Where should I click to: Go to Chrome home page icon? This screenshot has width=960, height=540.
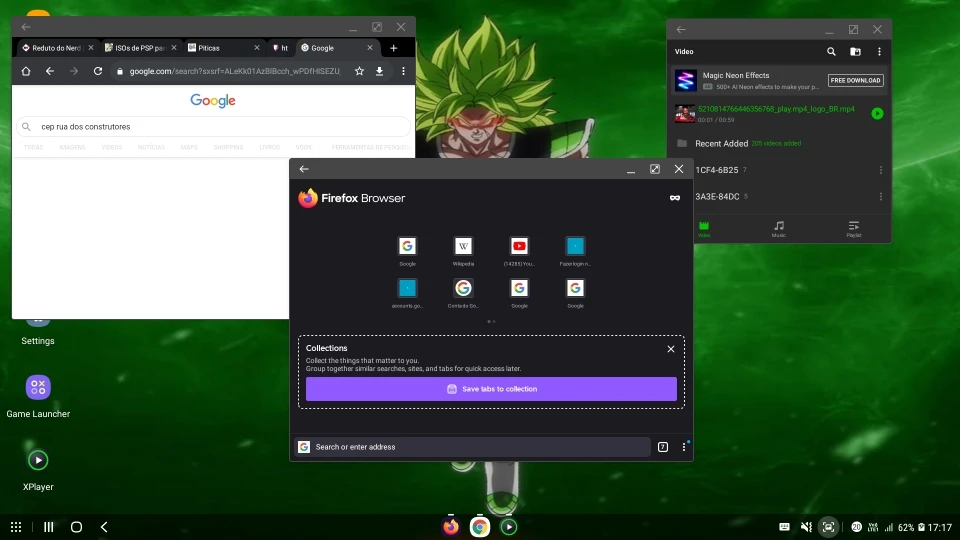click(x=26, y=72)
